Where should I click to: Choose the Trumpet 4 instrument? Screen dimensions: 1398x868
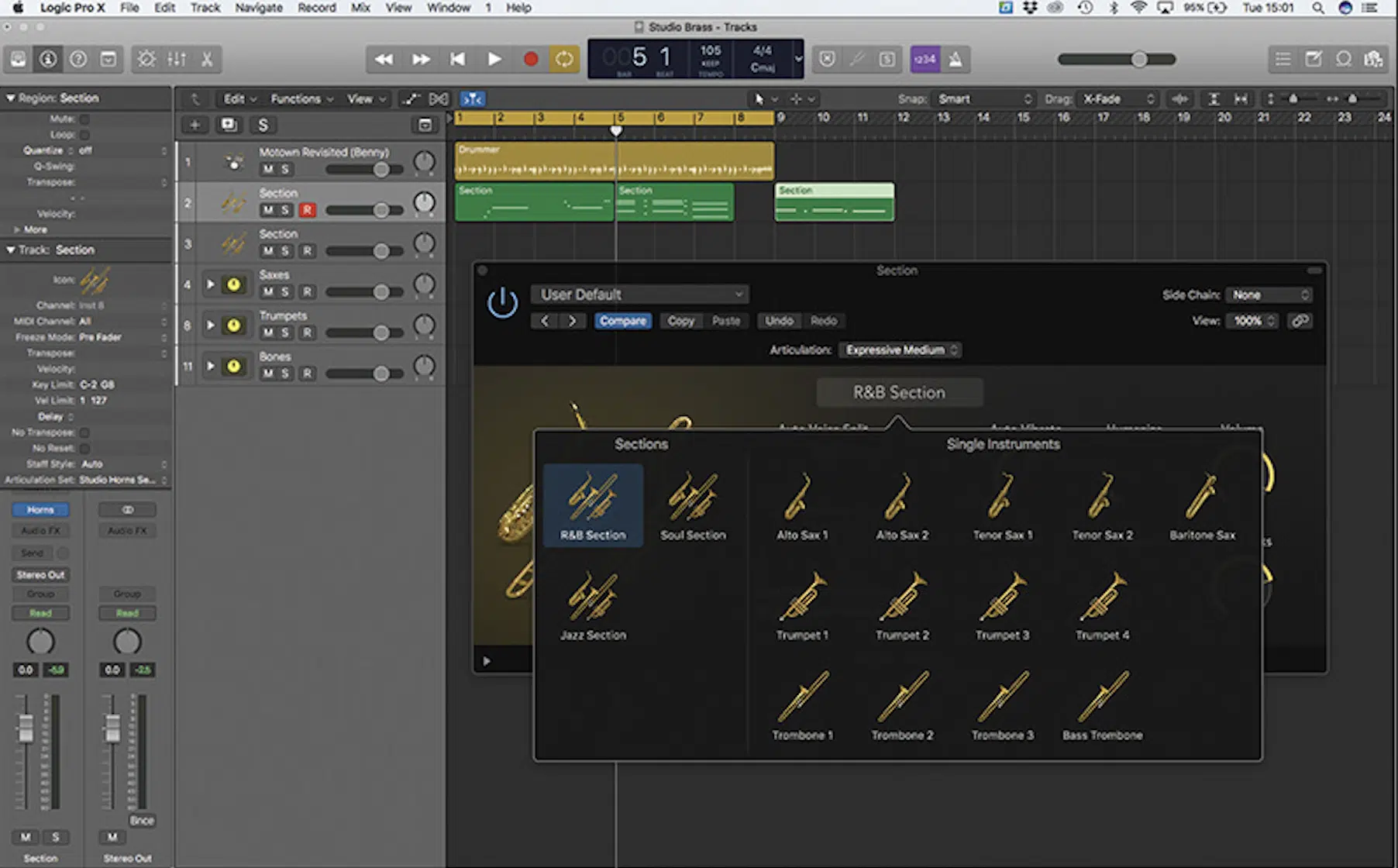pos(1102,605)
